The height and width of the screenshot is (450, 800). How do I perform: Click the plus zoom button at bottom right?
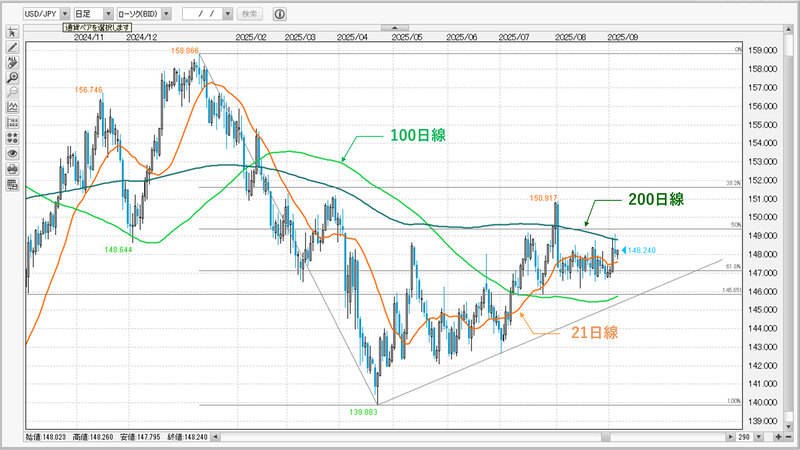tap(778, 437)
